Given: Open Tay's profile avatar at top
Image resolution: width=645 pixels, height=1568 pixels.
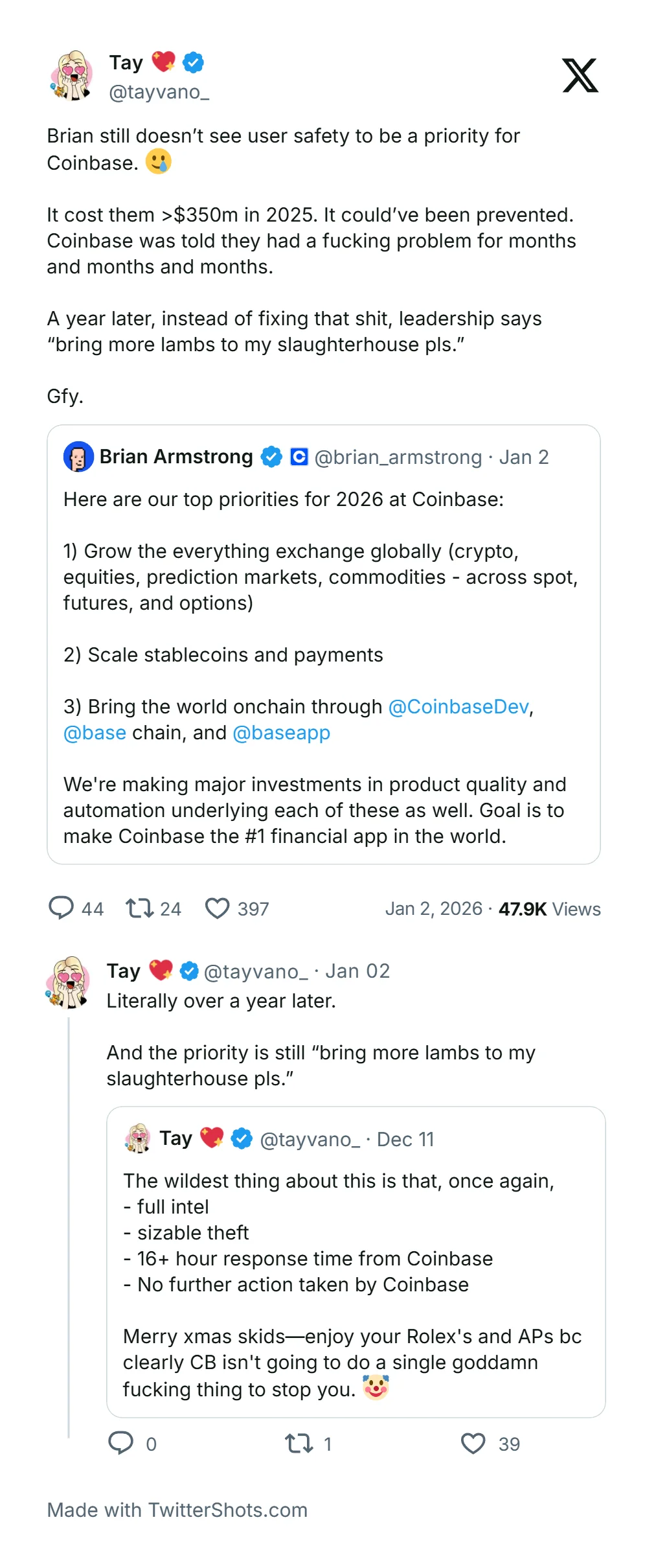Looking at the screenshot, I should [x=72, y=76].
